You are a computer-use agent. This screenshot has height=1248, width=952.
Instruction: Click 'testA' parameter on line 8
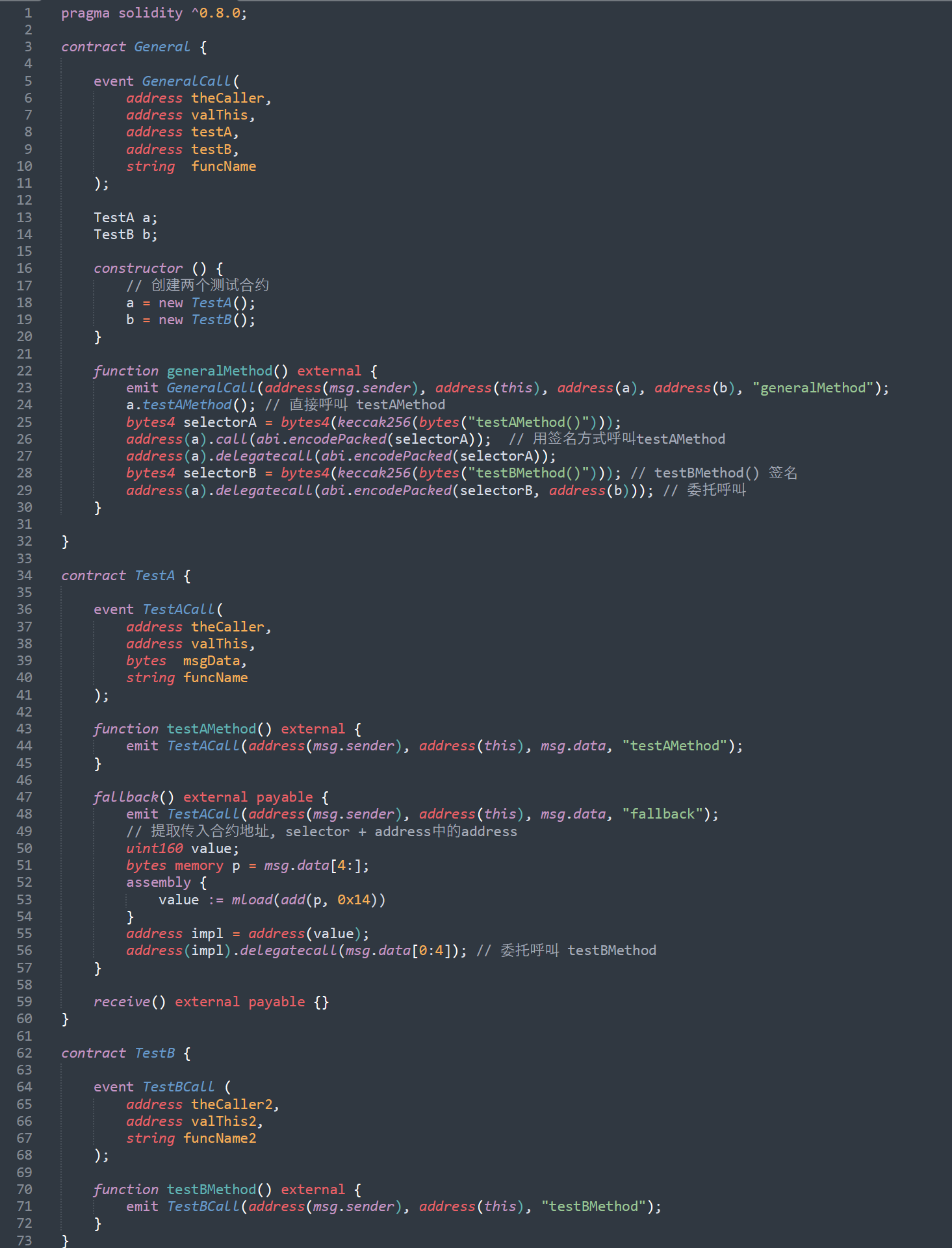pos(212,132)
